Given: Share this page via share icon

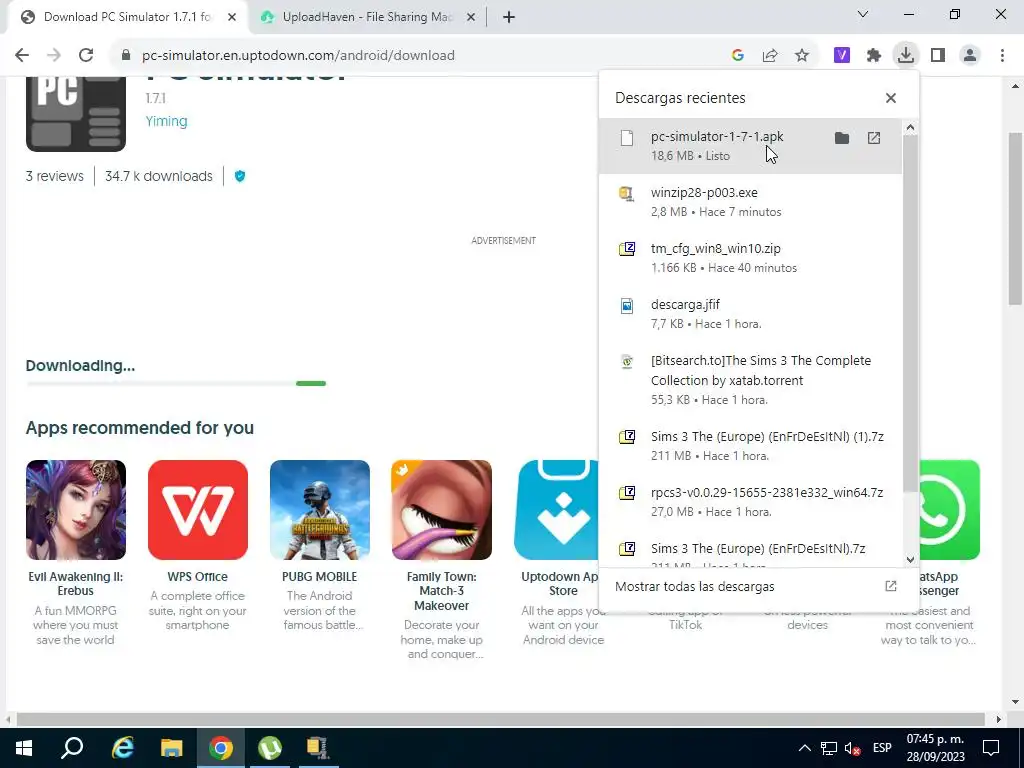Looking at the screenshot, I should 770,56.
